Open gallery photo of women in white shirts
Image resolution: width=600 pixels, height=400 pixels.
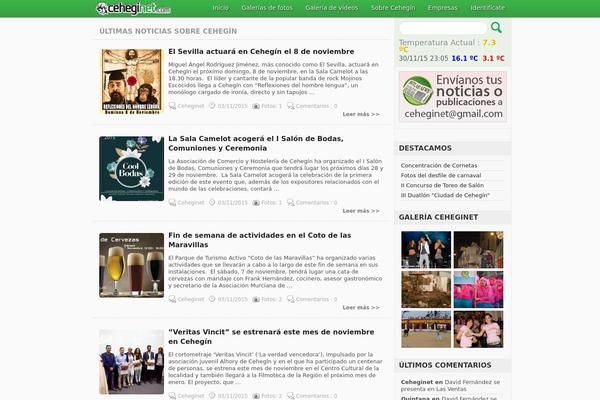point(478,329)
